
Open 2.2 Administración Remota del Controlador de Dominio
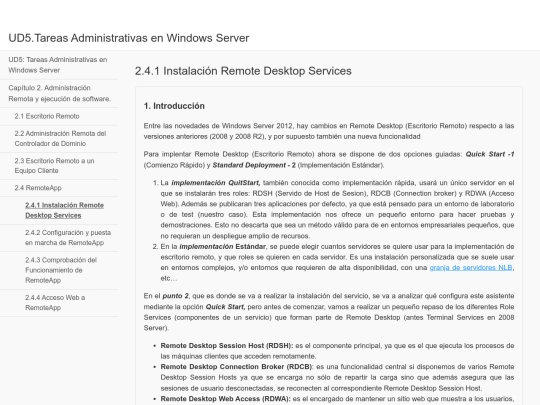[x=60, y=138]
